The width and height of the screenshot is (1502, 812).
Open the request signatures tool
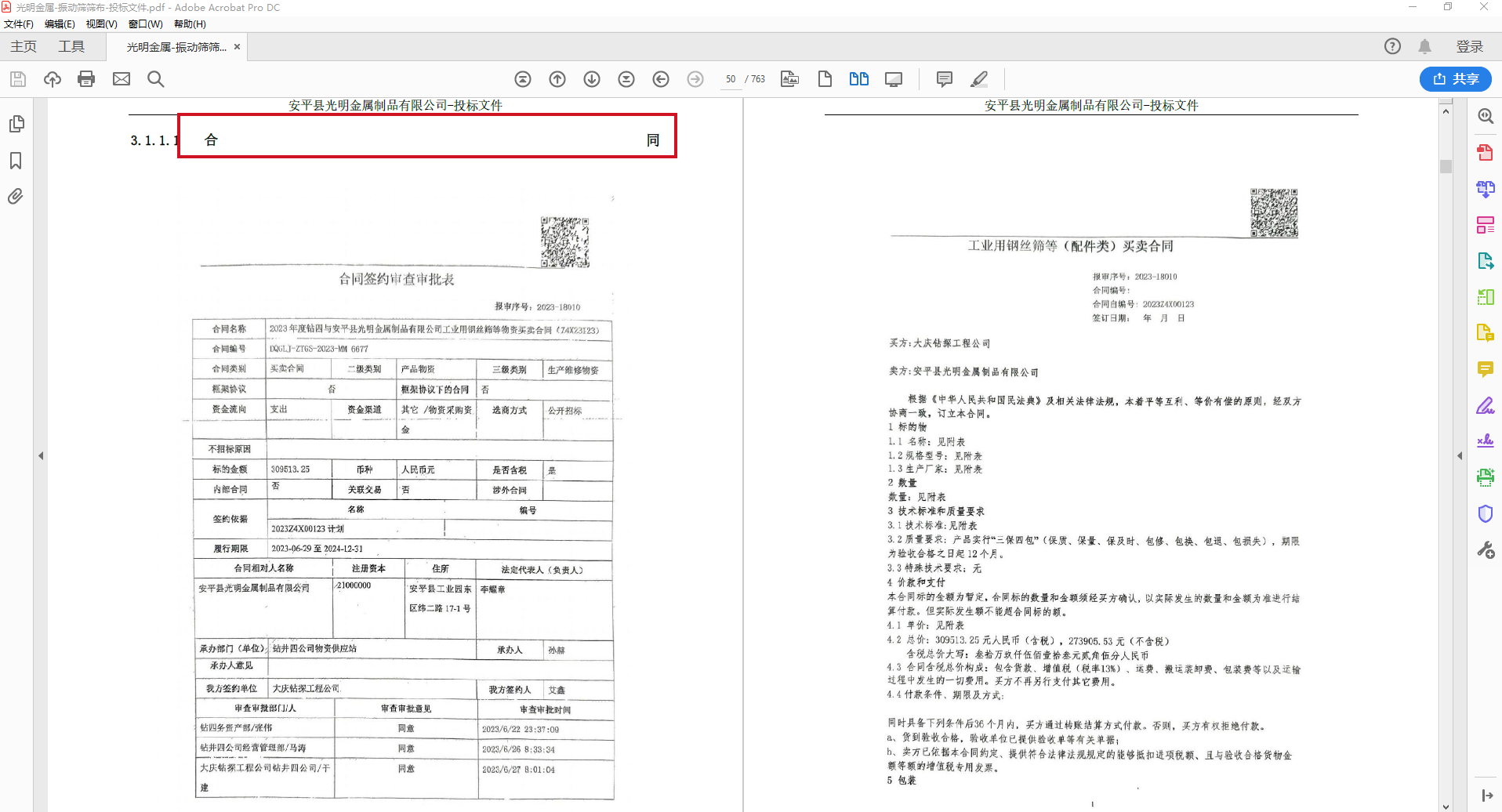click(x=1486, y=441)
